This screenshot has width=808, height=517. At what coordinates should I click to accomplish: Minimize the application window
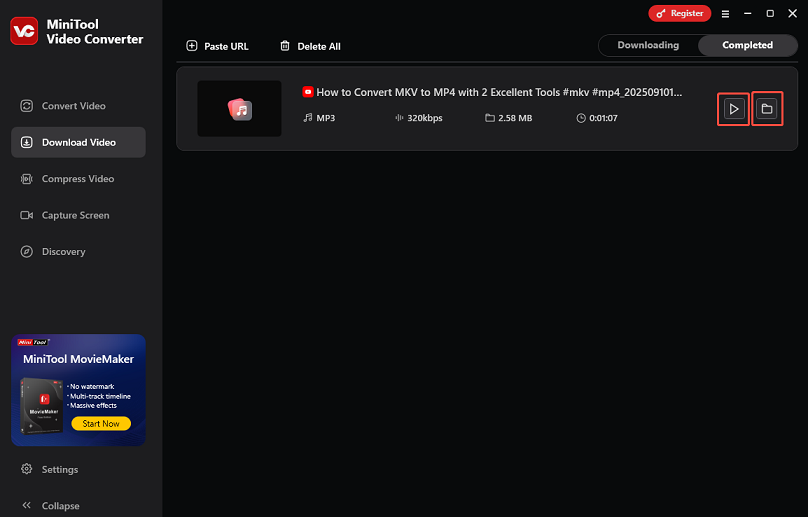click(x=748, y=13)
